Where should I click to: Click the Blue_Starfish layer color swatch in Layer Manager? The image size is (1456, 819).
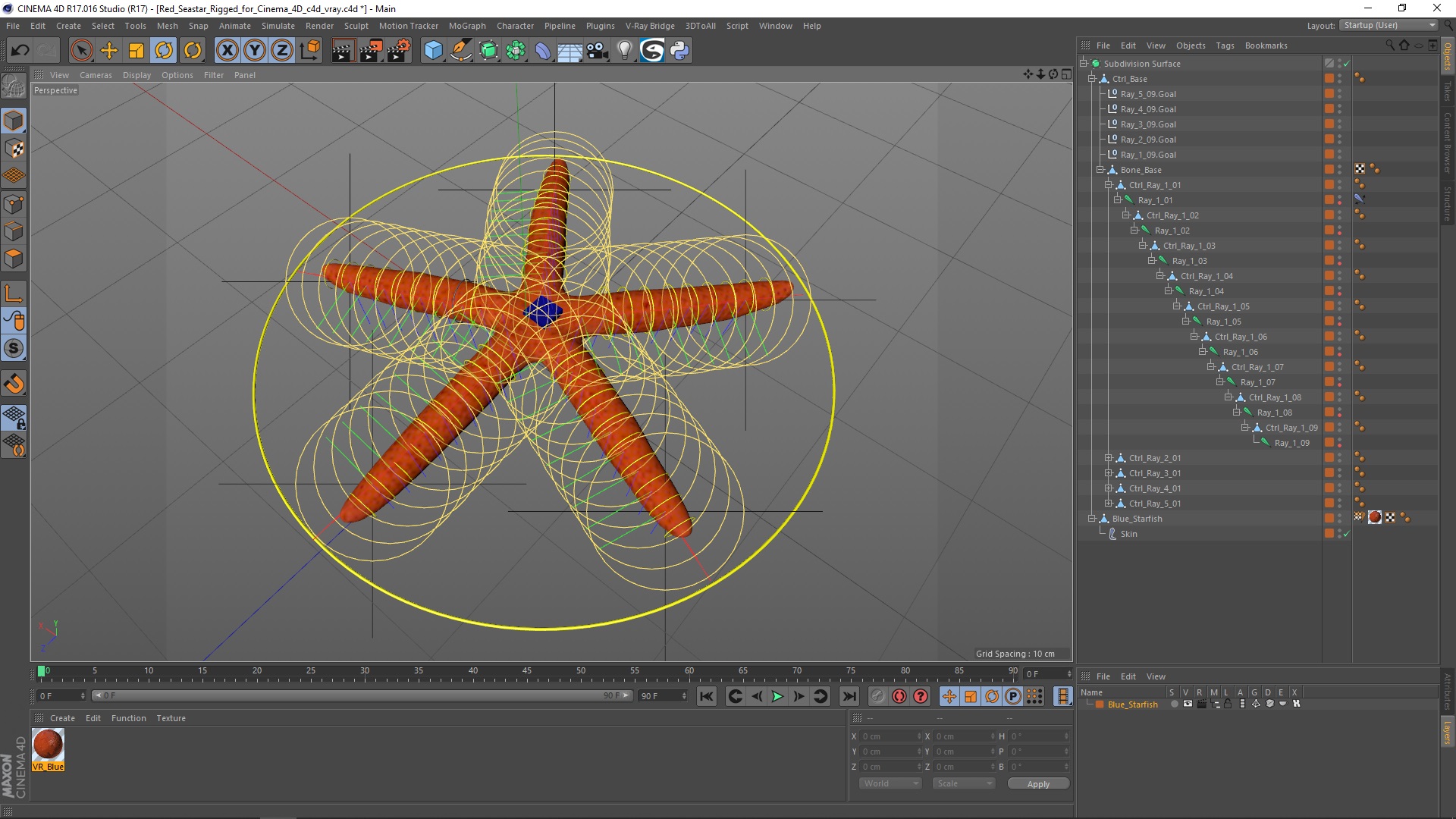[1099, 704]
